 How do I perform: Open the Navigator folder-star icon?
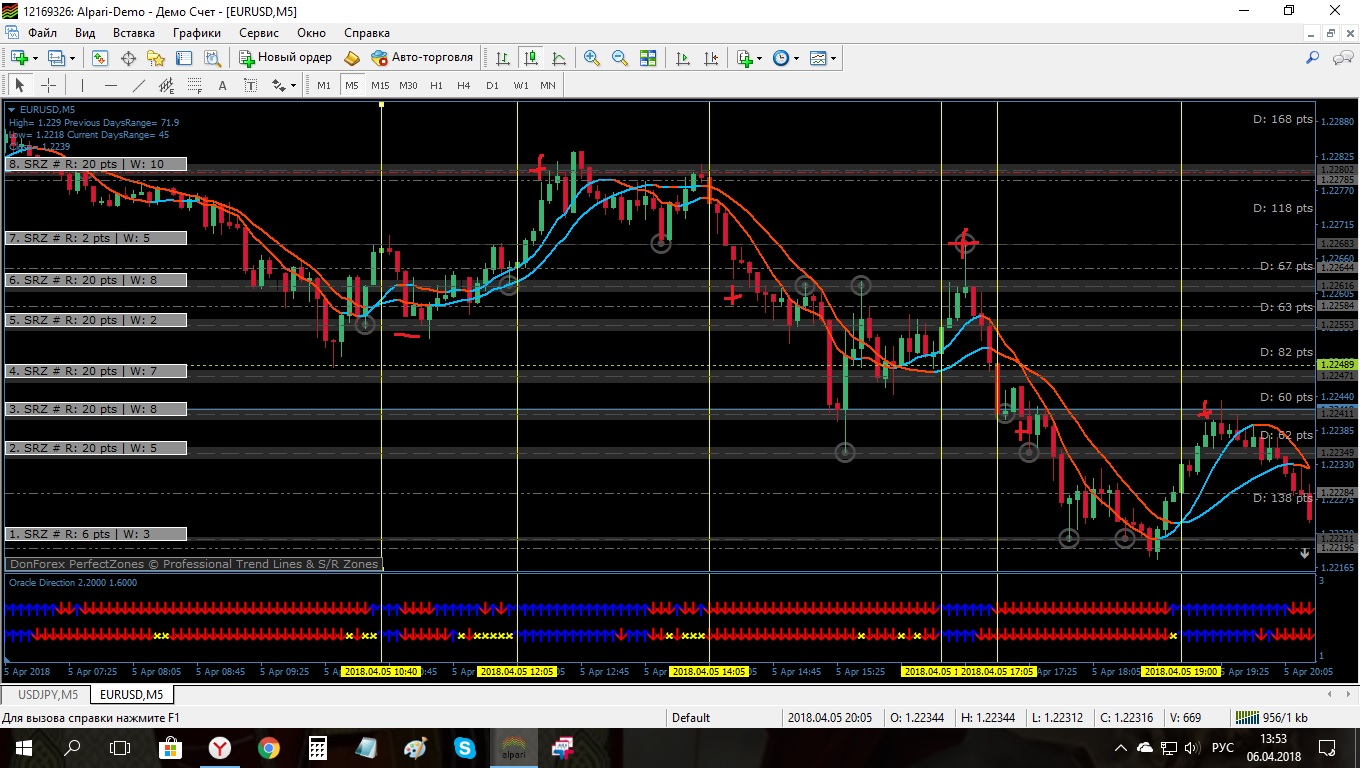click(x=156, y=58)
